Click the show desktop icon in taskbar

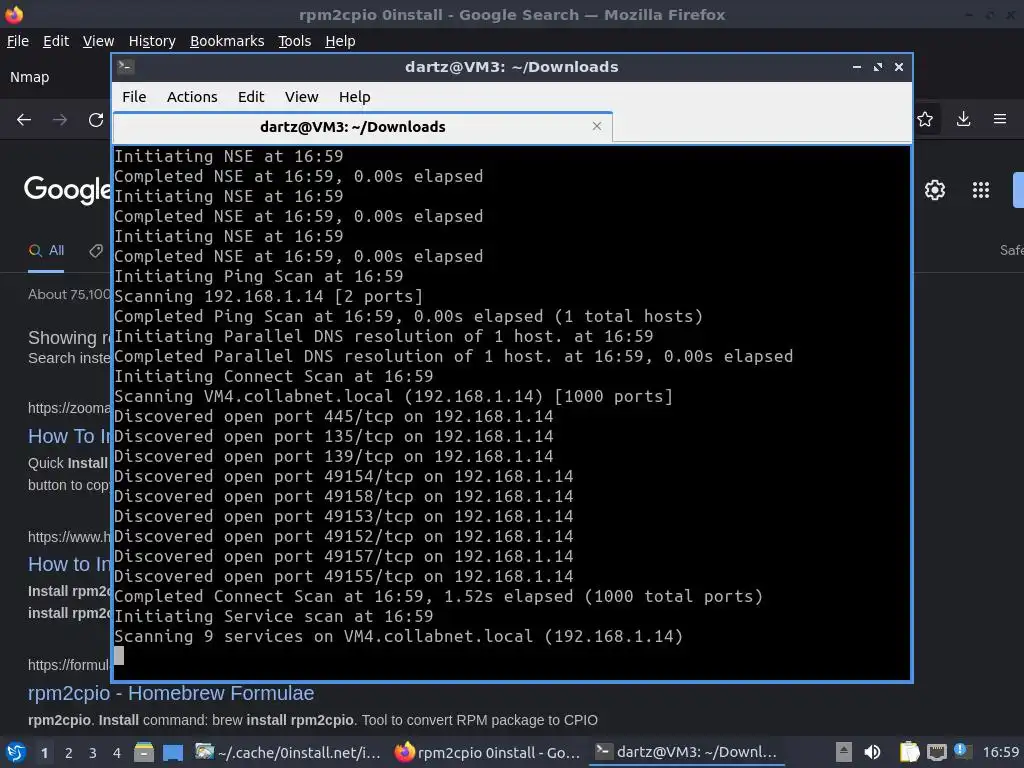pos(173,752)
